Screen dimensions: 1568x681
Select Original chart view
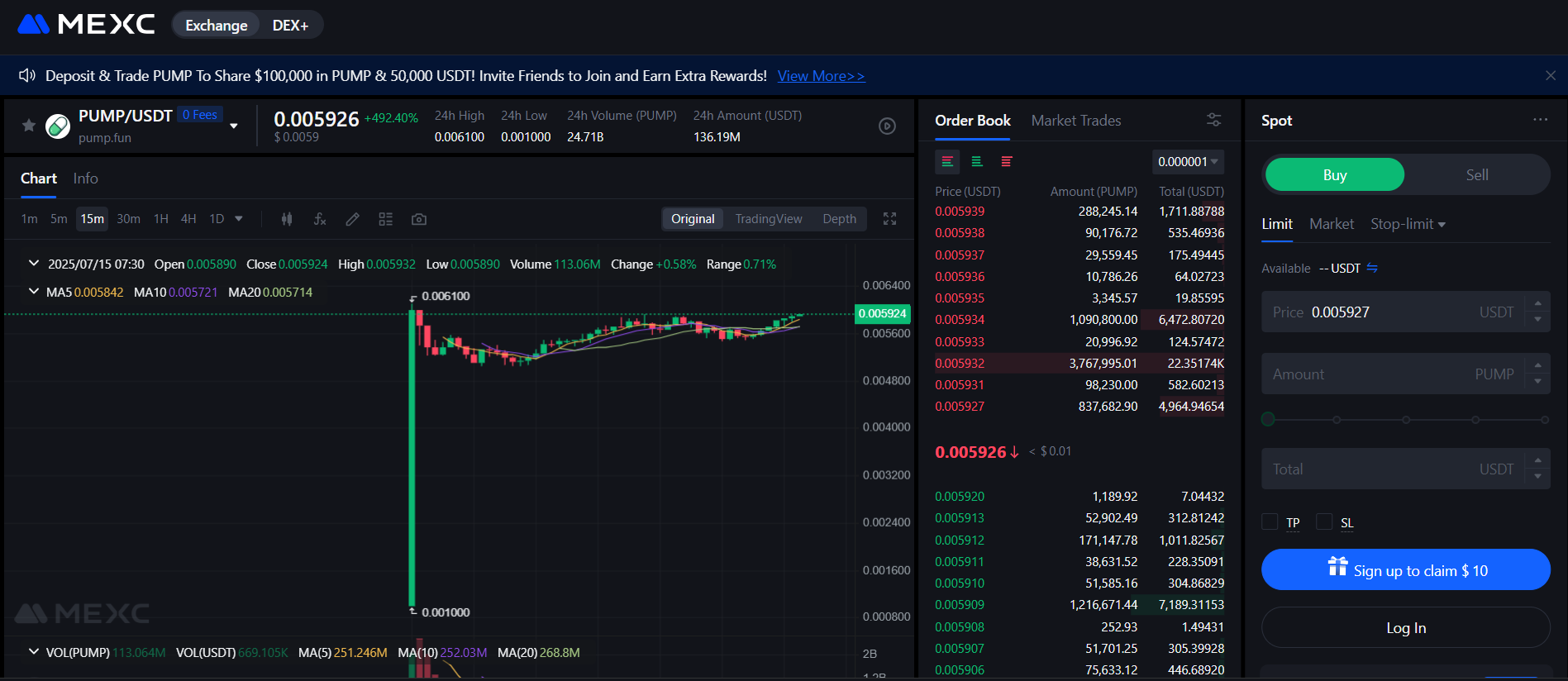click(x=693, y=219)
